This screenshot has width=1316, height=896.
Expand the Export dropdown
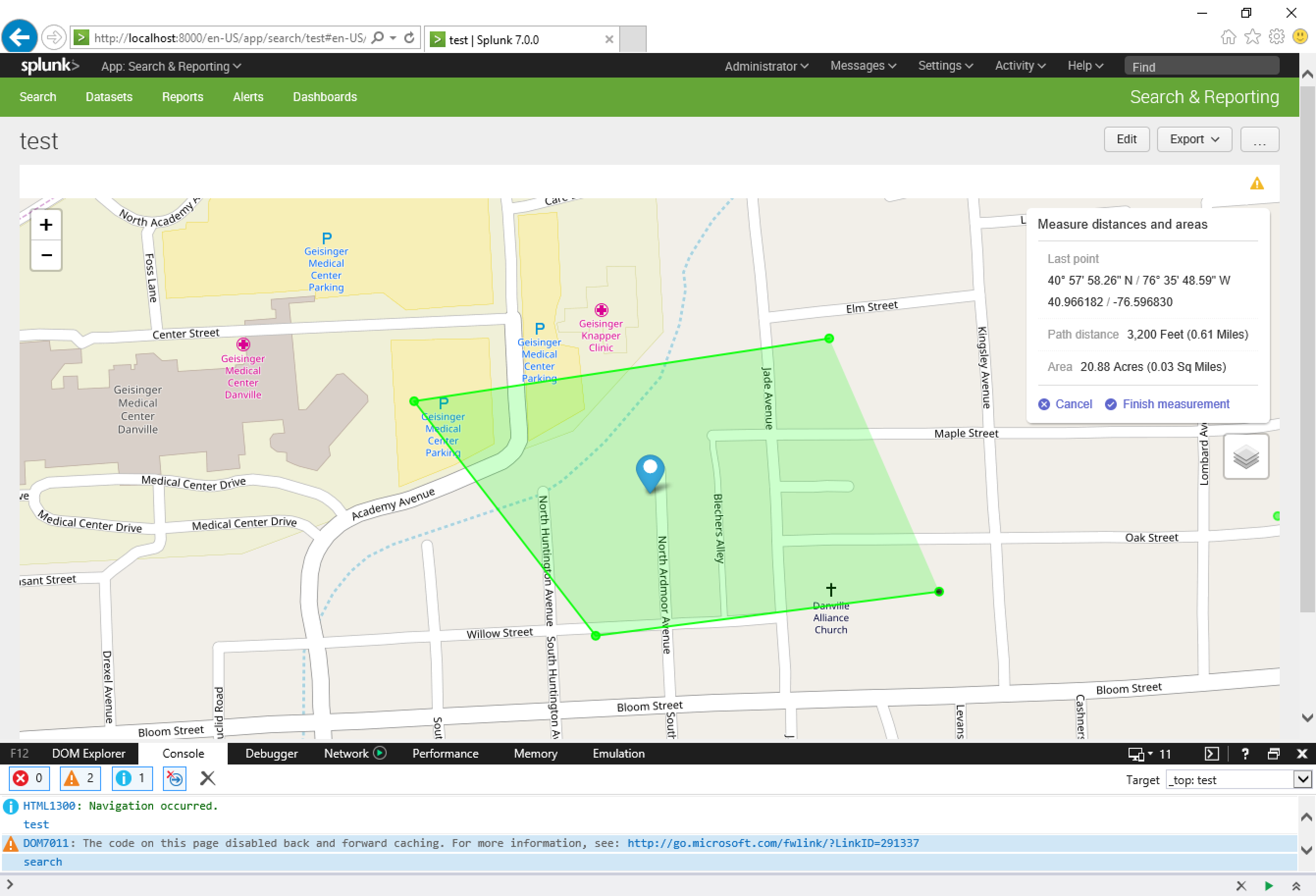pyautogui.click(x=1194, y=139)
